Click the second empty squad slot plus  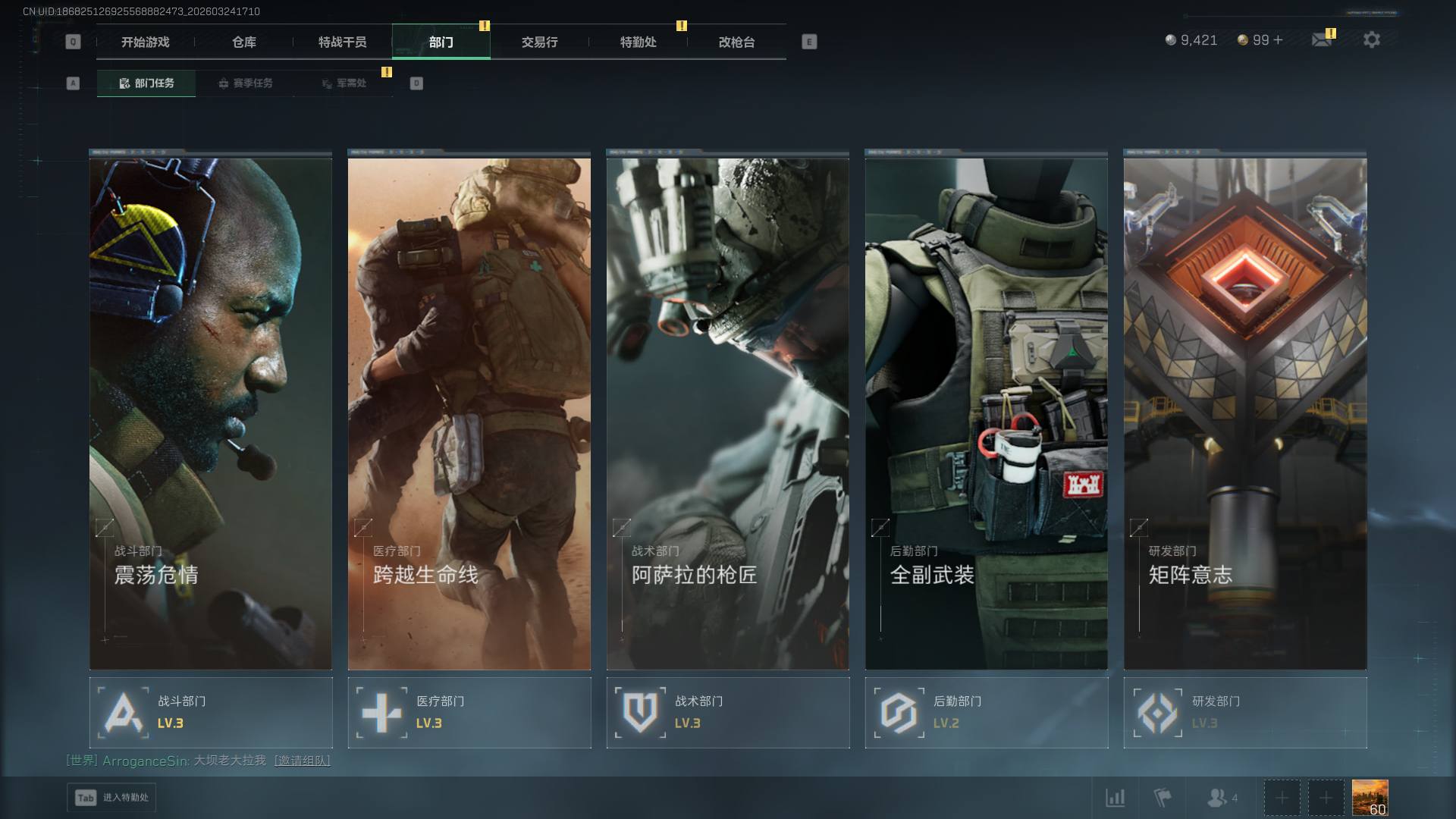(x=1326, y=798)
